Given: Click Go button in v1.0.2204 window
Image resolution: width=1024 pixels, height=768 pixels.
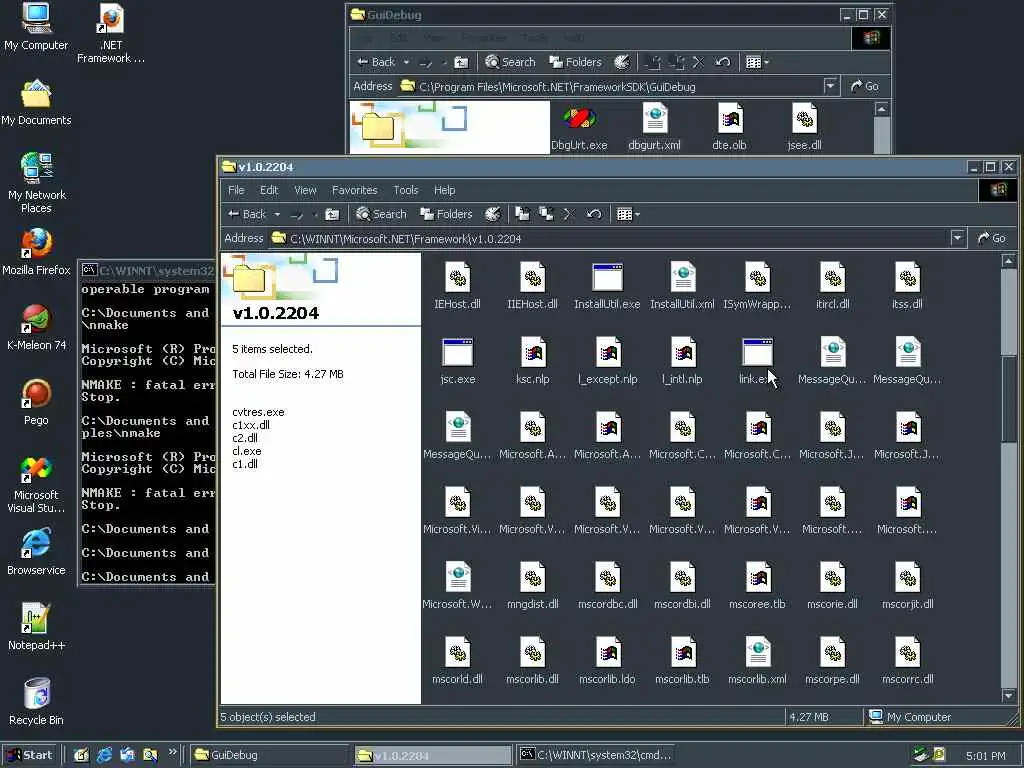Looking at the screenshot, I should point(991,238).
